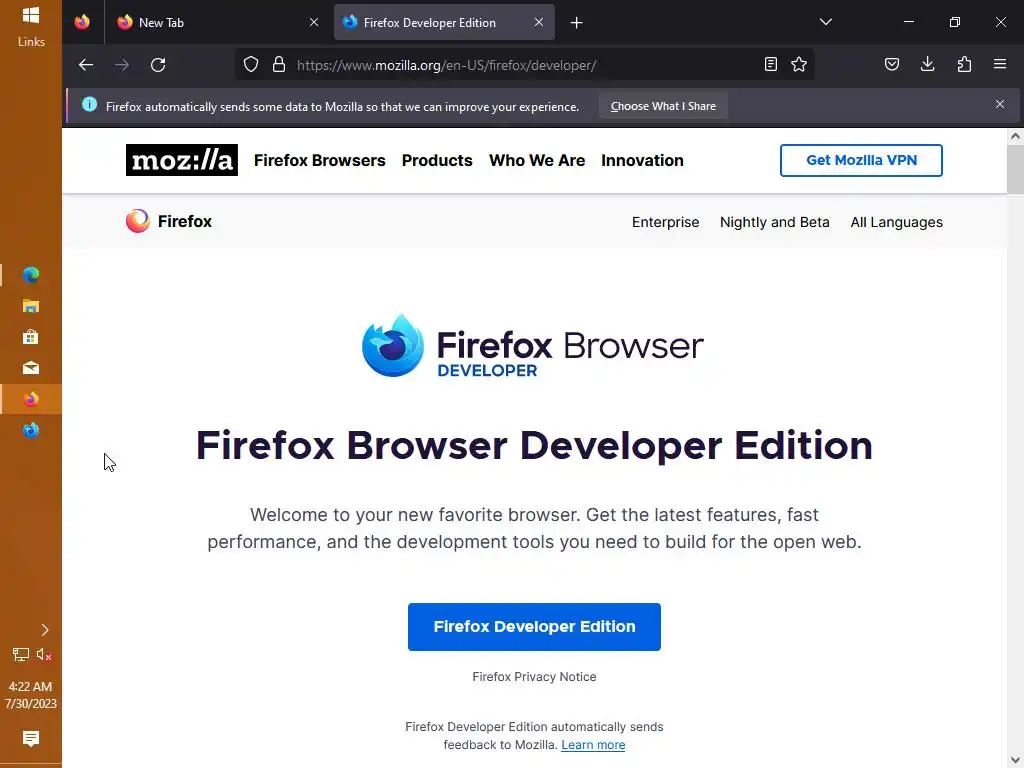This screenshot has width=1024, height=768.
Task: Open the Enterprise link
Action: click(x=665, y=222)
